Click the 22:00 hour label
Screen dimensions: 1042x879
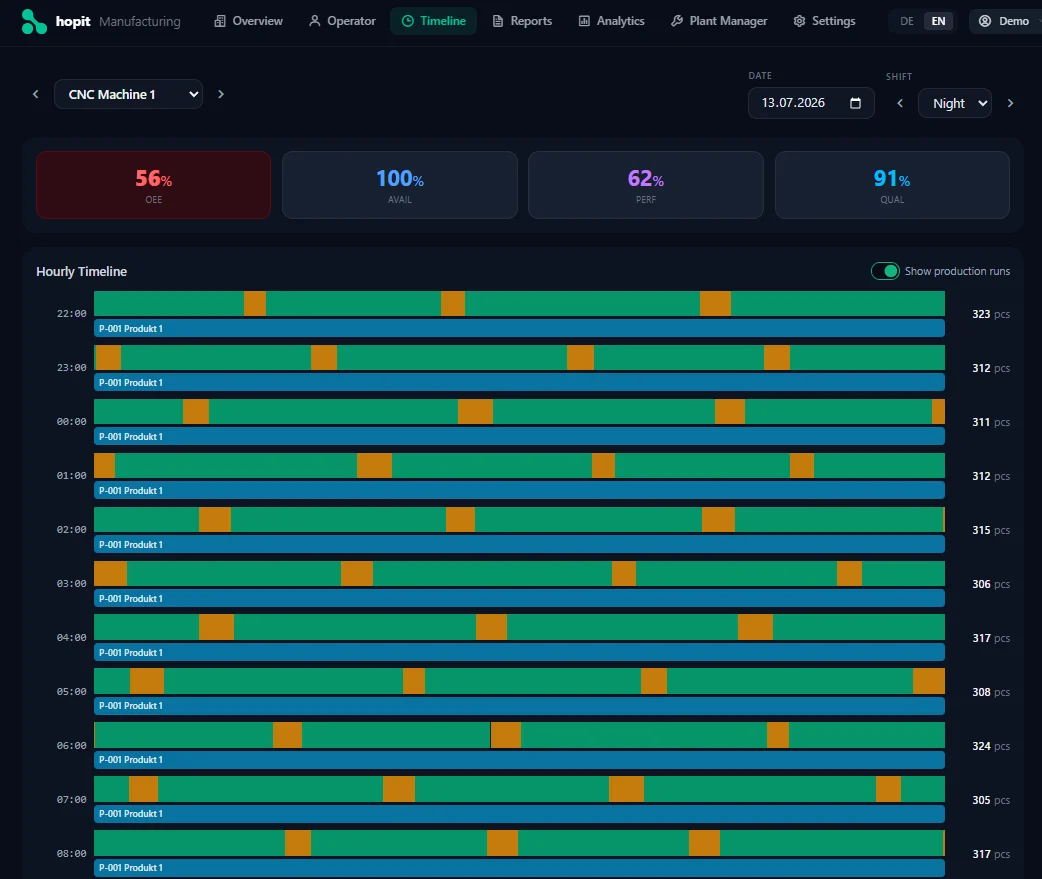coord(72,314)
